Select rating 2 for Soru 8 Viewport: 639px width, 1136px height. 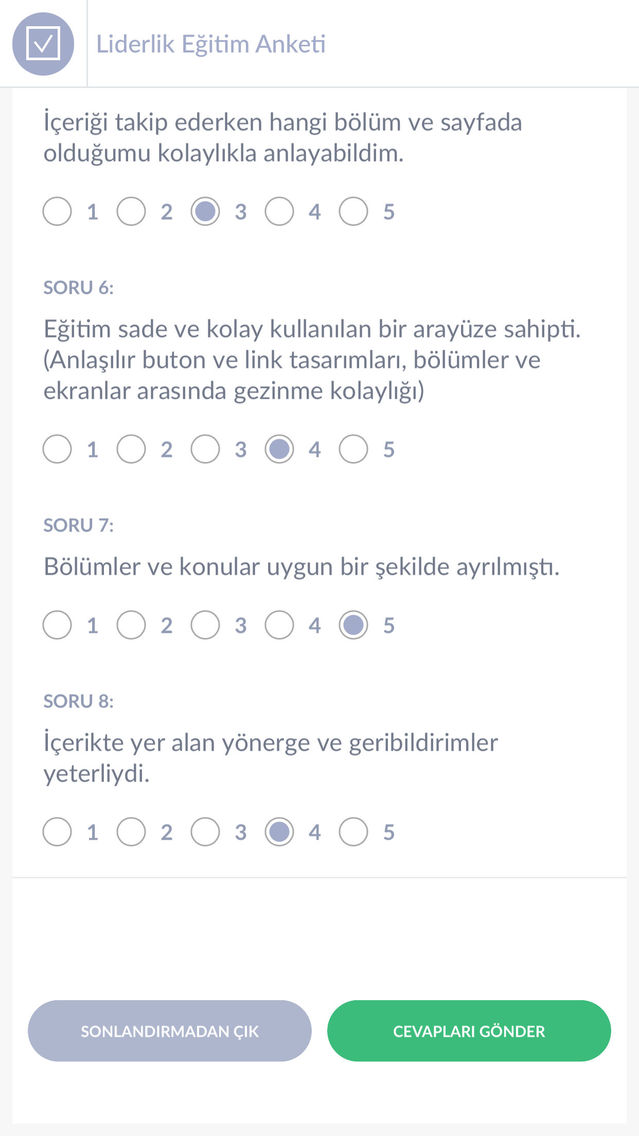(131, 832)
